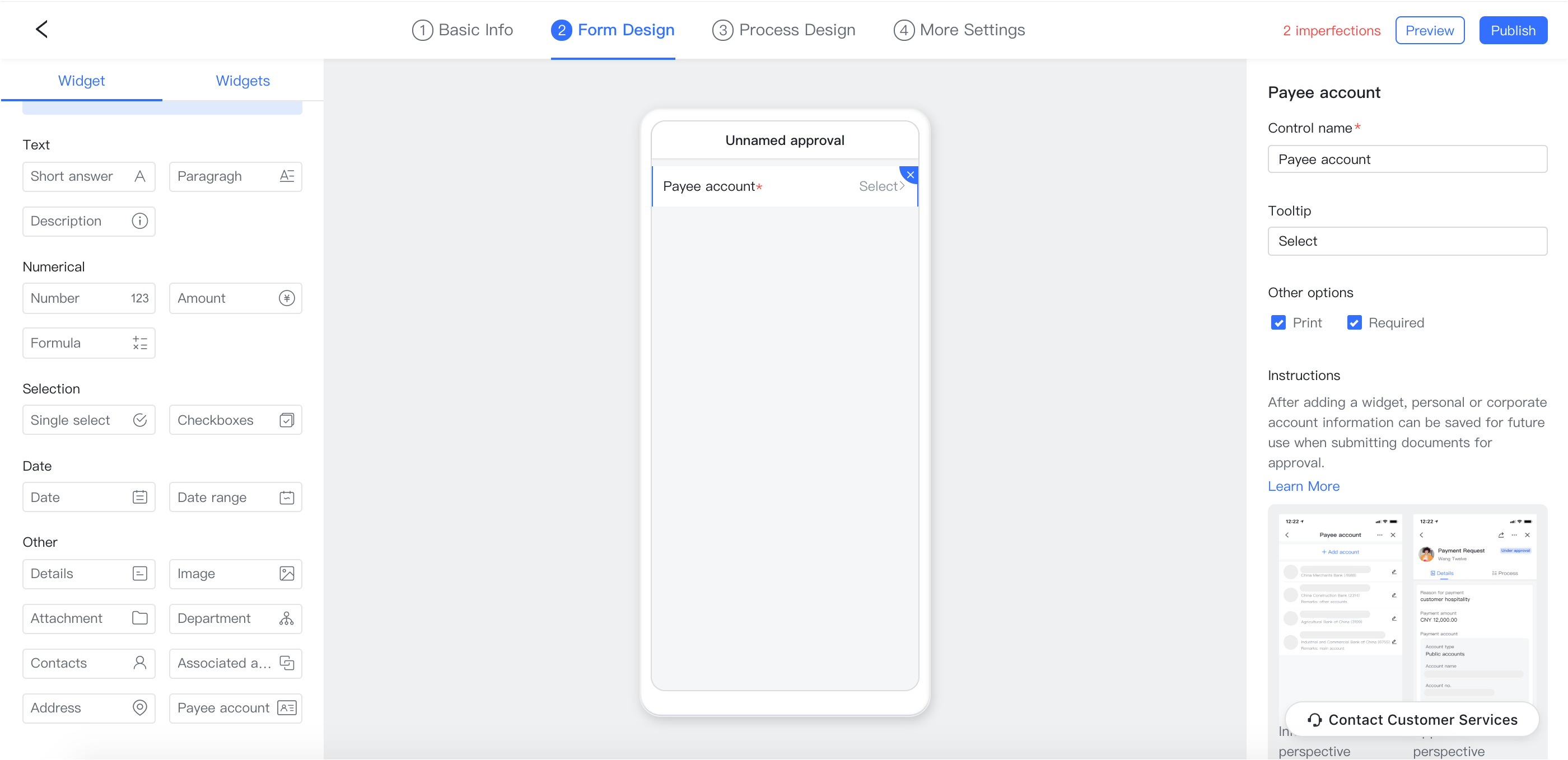Expand the Date range widget options
The image size is (1568, 760).
coord(236,497)
